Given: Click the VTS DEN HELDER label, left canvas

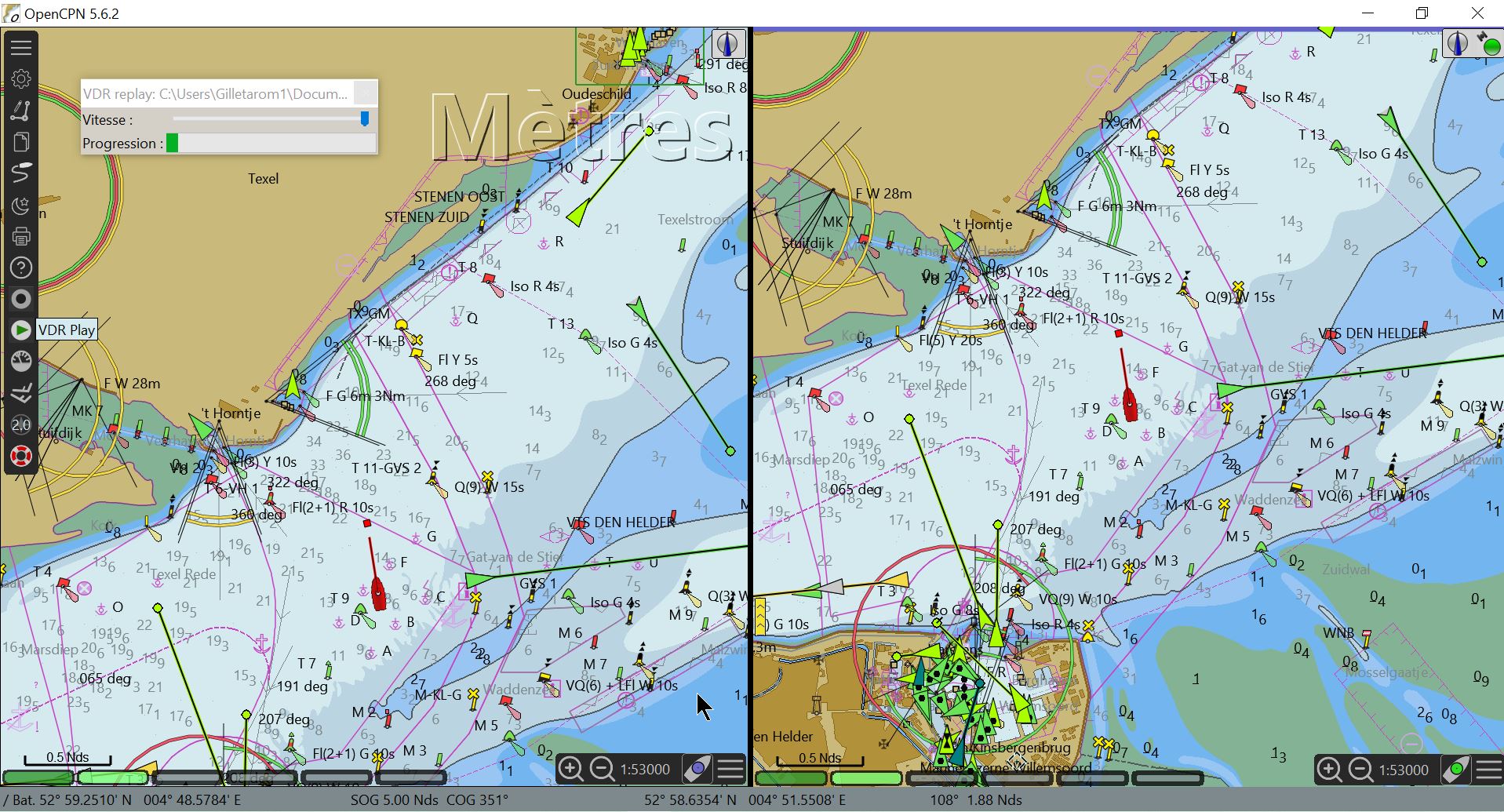Looking at the screenshot, I should click(621, 523).
